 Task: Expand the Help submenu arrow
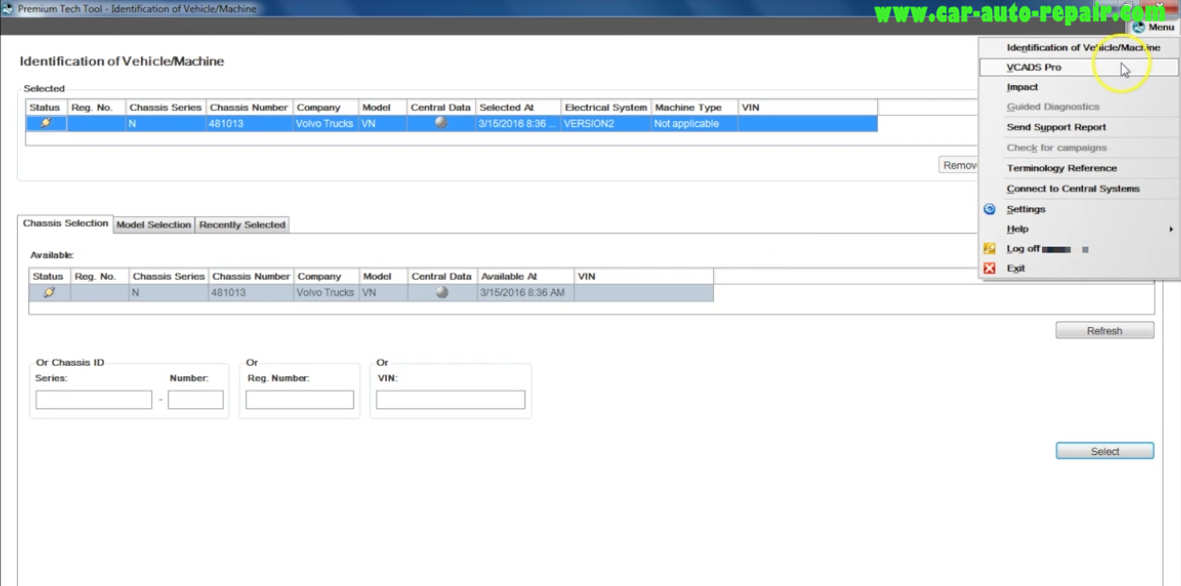coord(1171,229)
